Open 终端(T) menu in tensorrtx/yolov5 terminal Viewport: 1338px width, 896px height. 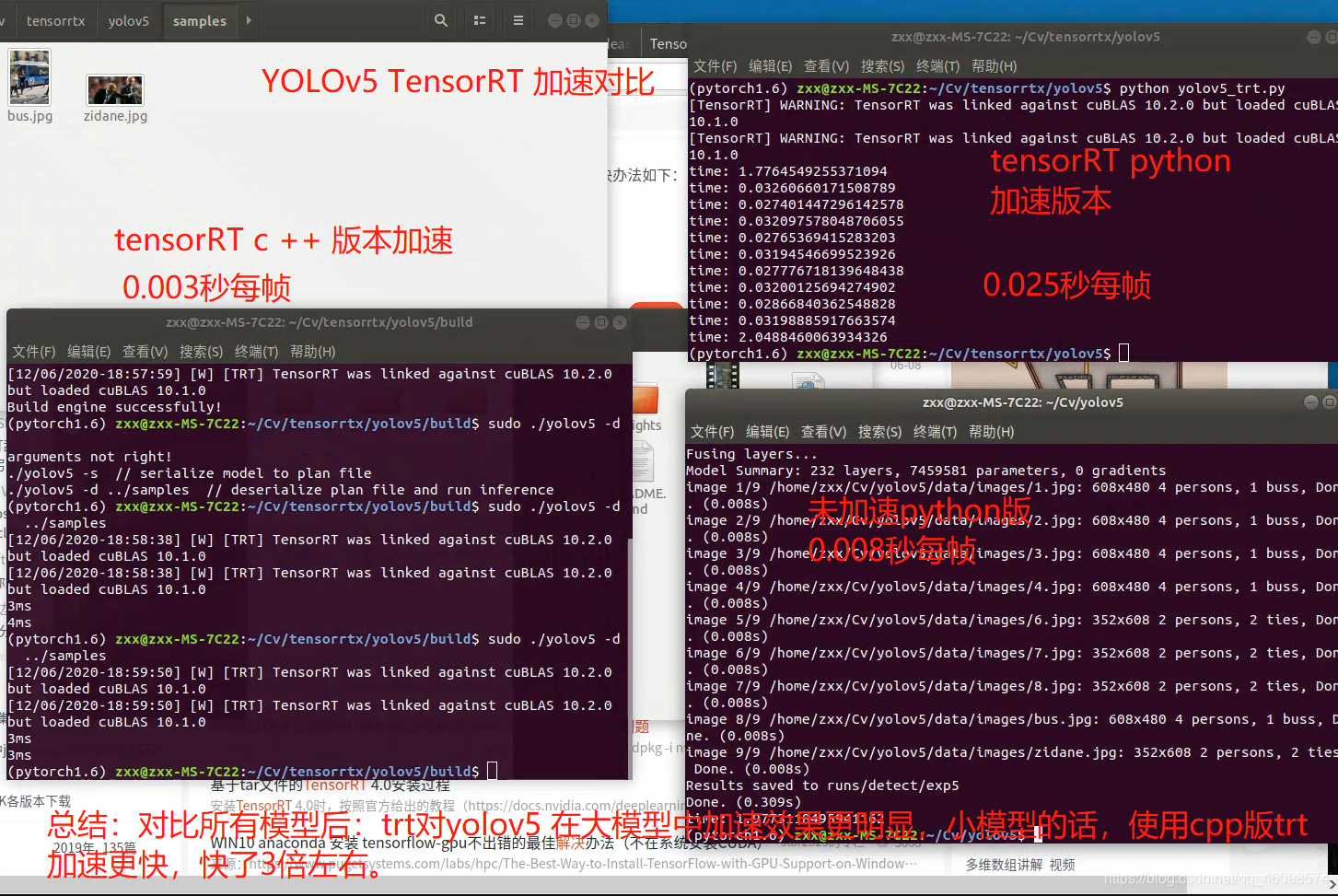coord(938,66)
